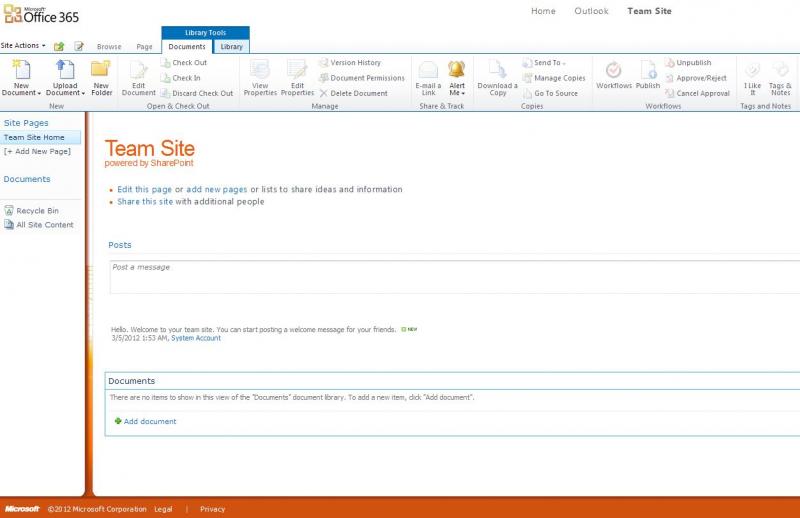Image resolution: width=800 pixels, height=518 pixels.
Task: Open the Privacy link in the footer
Action: pos(212,509)
